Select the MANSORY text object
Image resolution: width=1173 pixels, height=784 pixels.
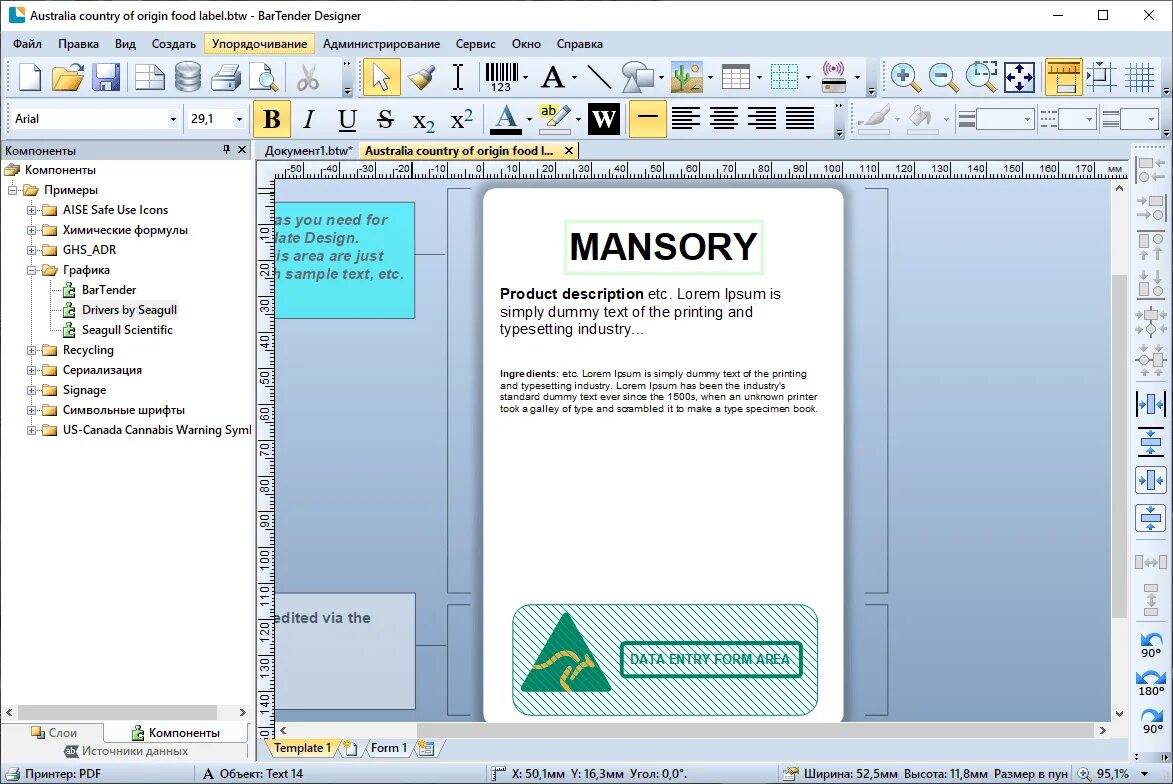664,247
